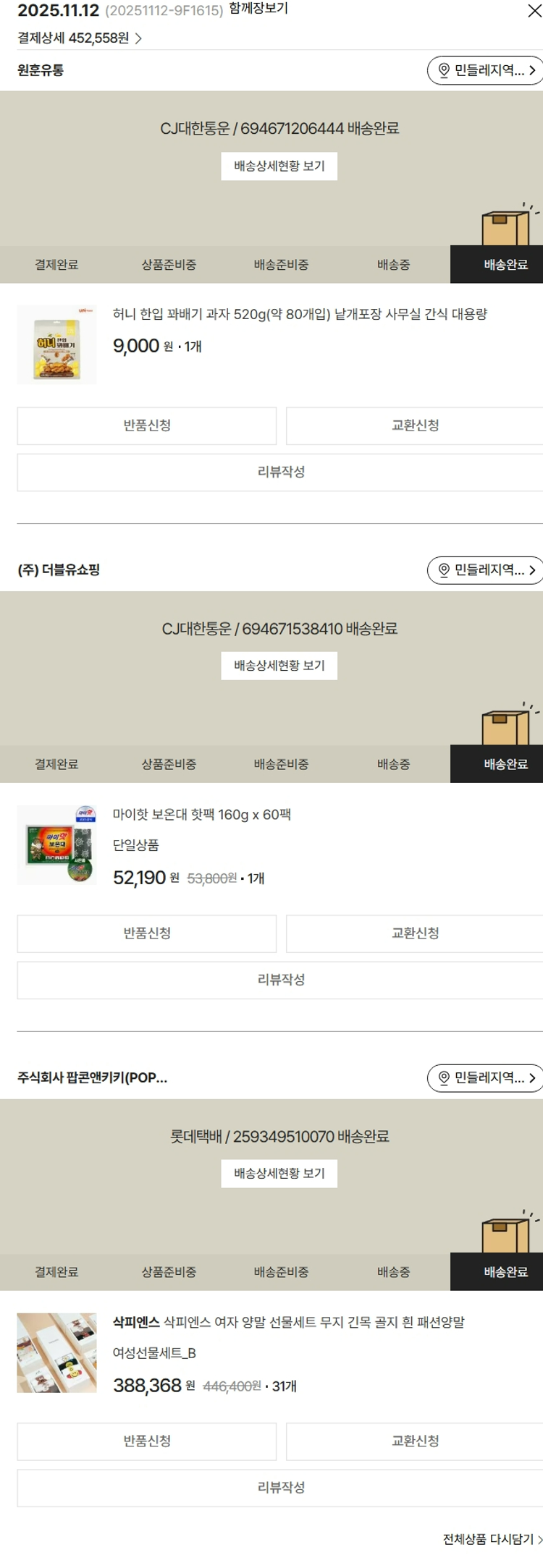543x1568 pixels.
Task: Select 배송완료 step in the 원훈유통 order
Action: point(505,265)
